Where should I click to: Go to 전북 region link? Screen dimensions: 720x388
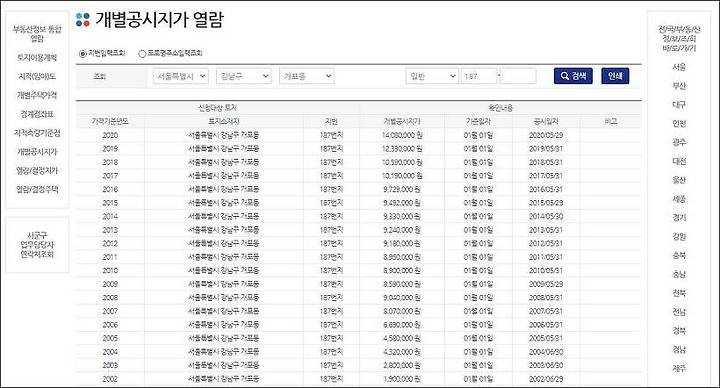pos(679,293)
